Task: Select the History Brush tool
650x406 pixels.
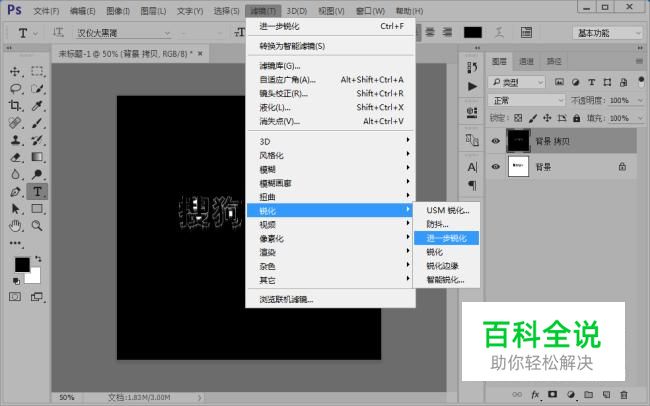Action: (37, 140)
